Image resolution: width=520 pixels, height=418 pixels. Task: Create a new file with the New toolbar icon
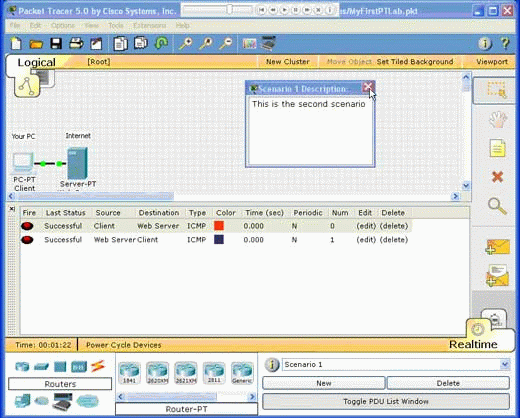(x=16, y=44)
